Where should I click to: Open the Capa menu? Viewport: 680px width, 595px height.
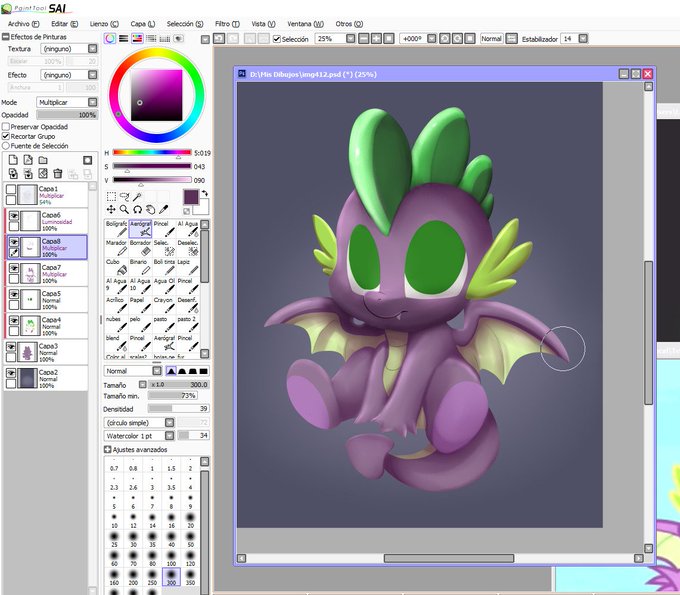click(x=143, y=24)
